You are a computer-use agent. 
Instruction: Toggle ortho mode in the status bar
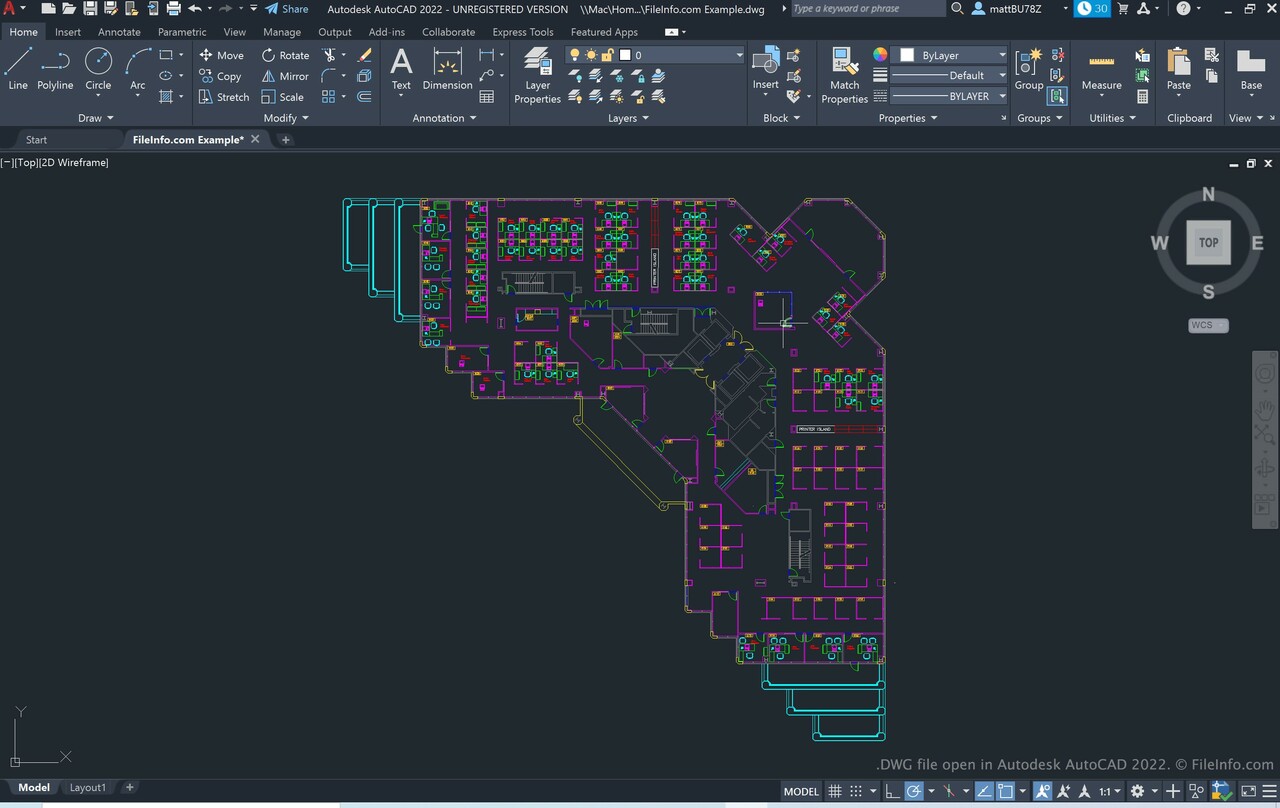pyautogui.click(x=893, y=791)
